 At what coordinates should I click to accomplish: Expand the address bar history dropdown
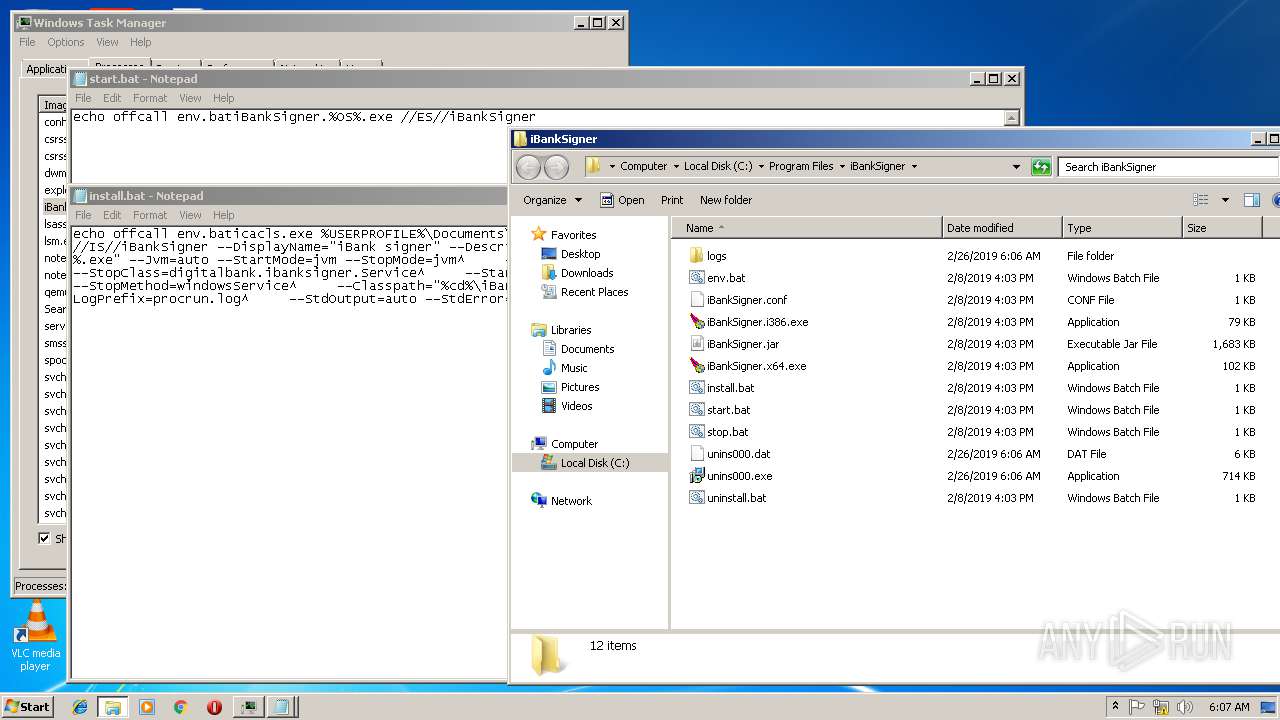click(1016, 167)
